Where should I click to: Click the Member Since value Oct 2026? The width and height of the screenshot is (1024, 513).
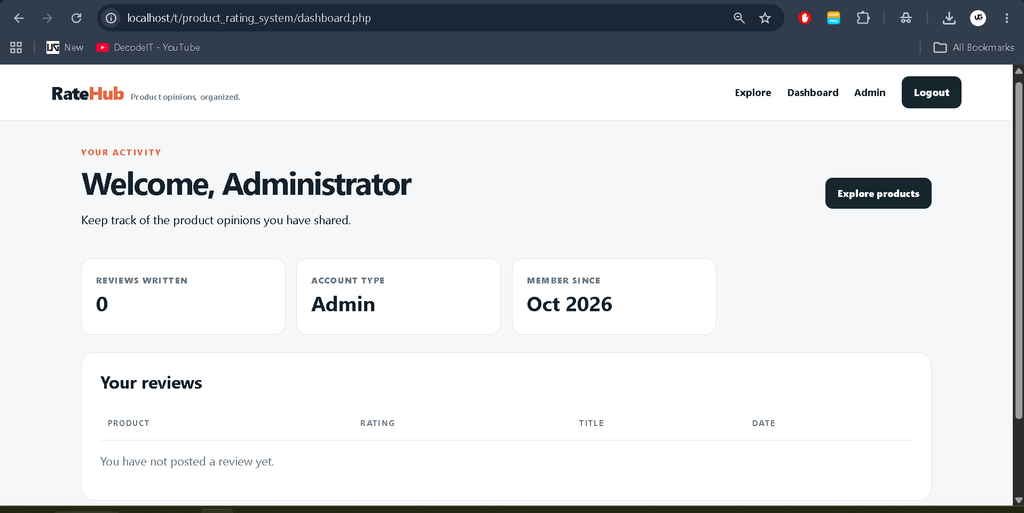tap(569, 304)
